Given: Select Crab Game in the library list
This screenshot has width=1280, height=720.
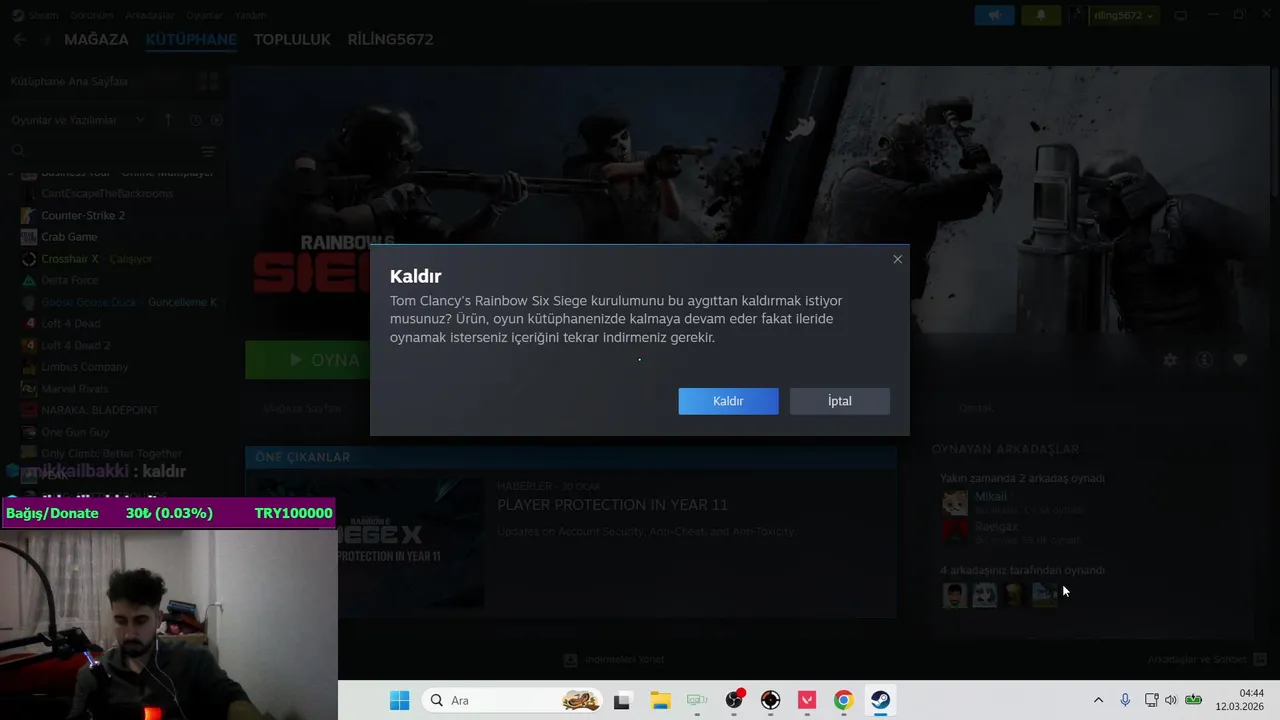Looking at the screenshot, I should (69, 237).
